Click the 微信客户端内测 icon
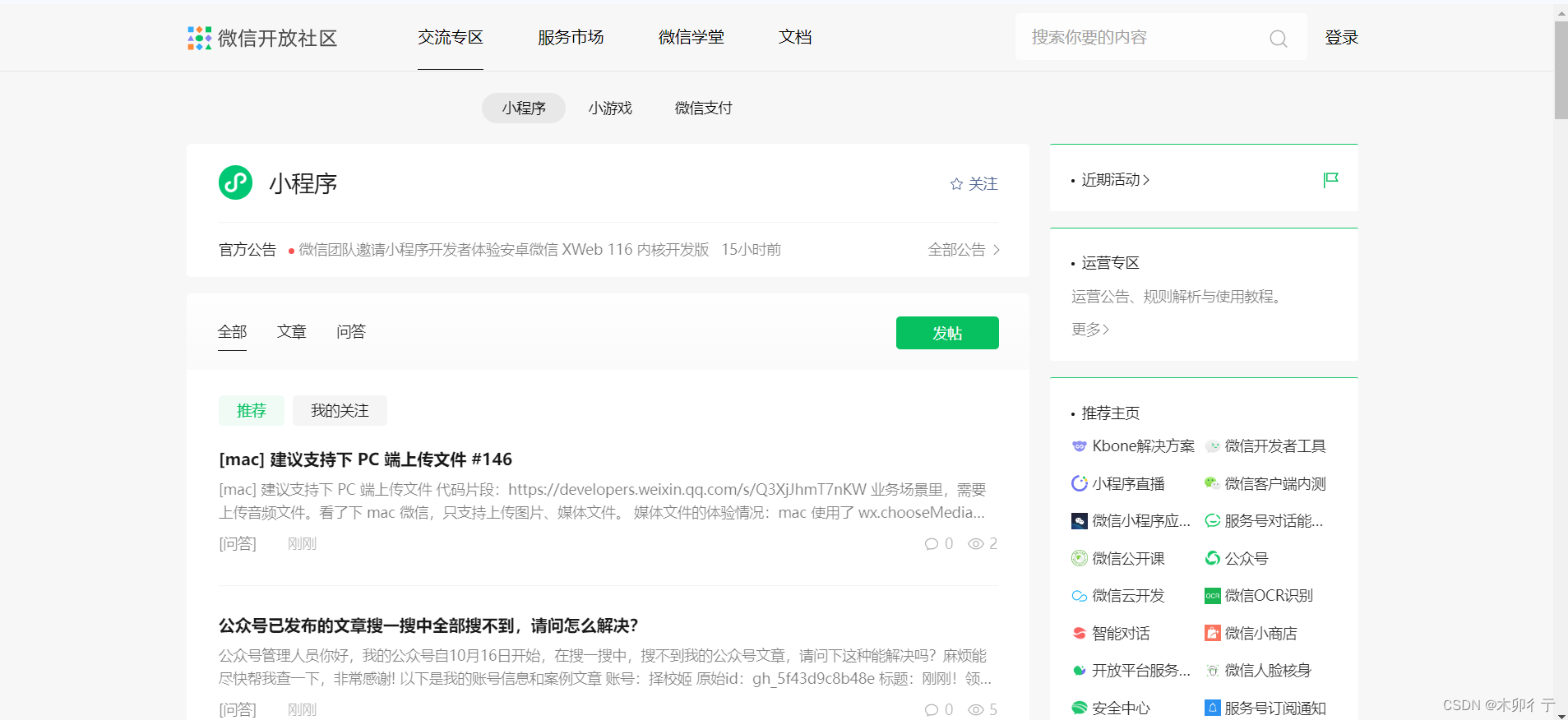 click(x=1212, y=483)
